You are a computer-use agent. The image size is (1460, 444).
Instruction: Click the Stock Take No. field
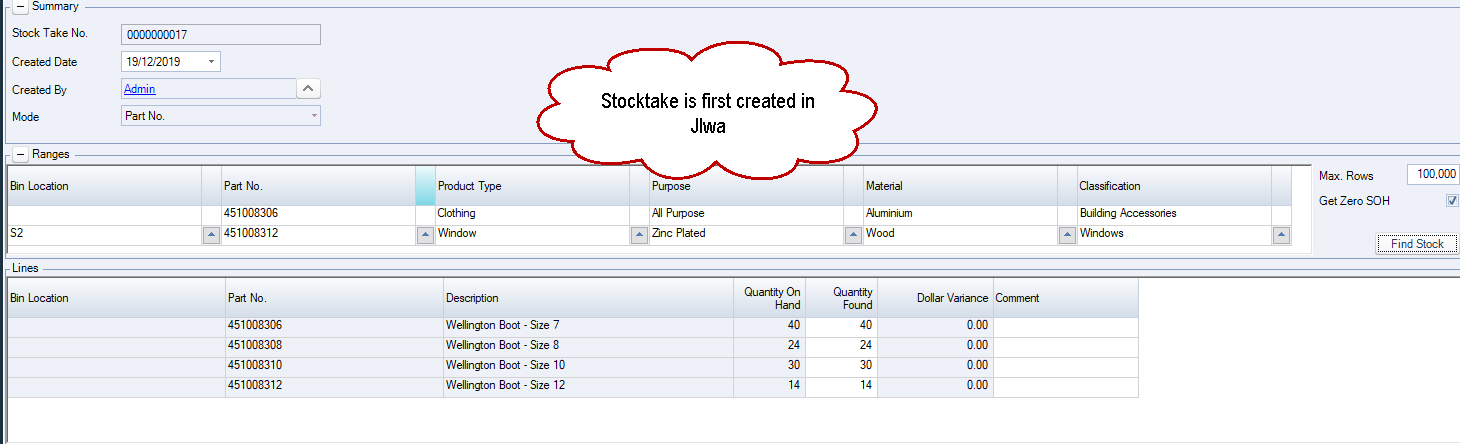pyautogui.click(x=220, y=34)
